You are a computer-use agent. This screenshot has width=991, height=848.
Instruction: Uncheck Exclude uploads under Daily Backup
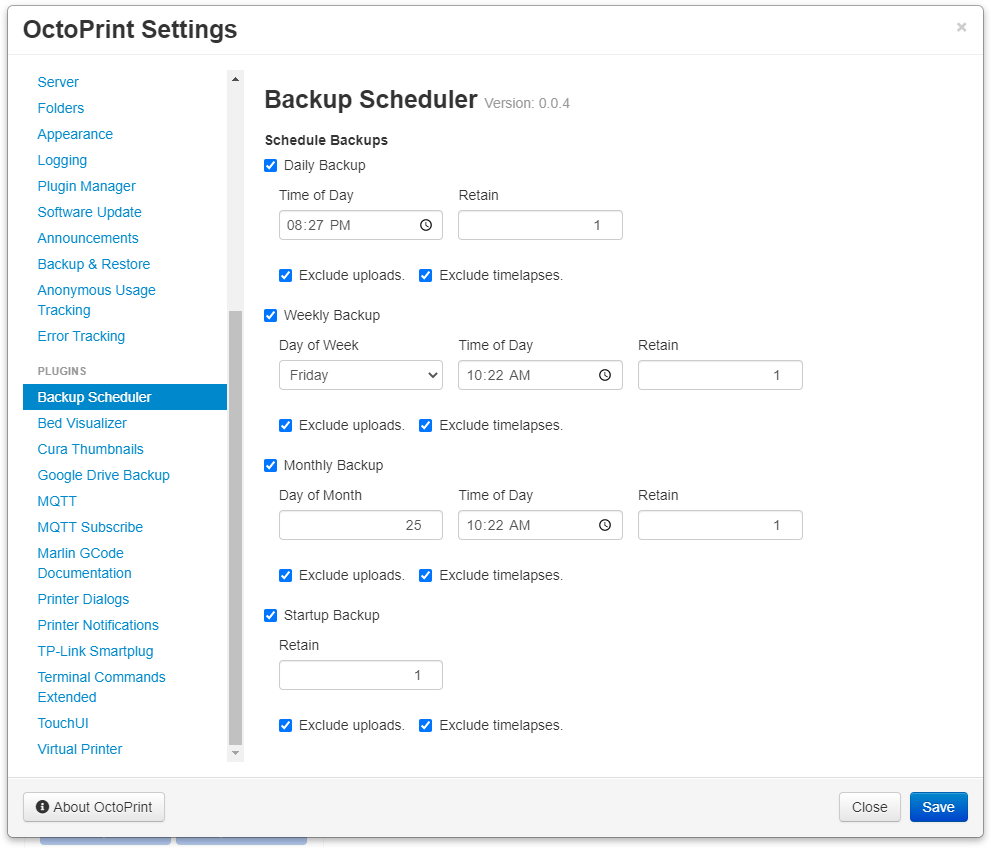pyautogui.click(x=286, y=276)
